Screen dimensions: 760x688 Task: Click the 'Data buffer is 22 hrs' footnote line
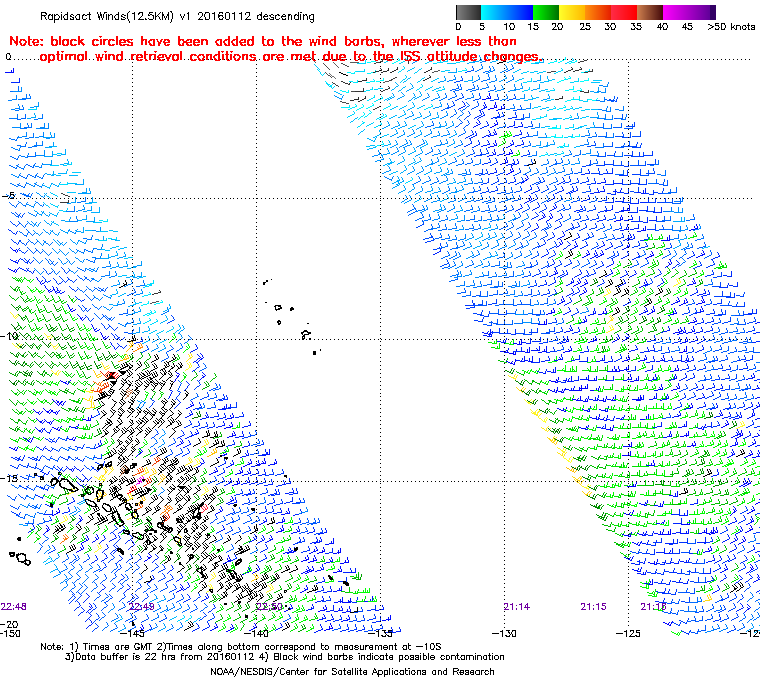click(285, 657)
